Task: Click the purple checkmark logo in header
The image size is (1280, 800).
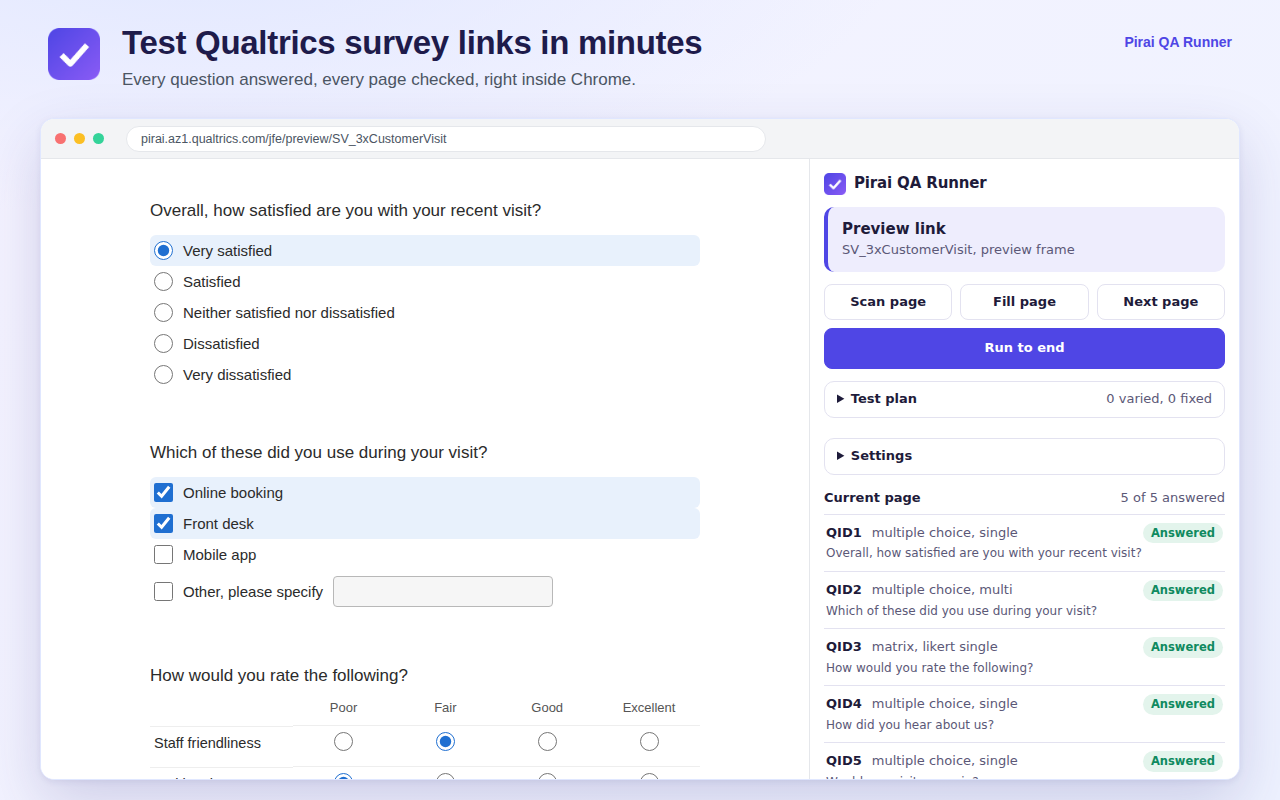Action: pyautogui.click(x=74, y=54)
